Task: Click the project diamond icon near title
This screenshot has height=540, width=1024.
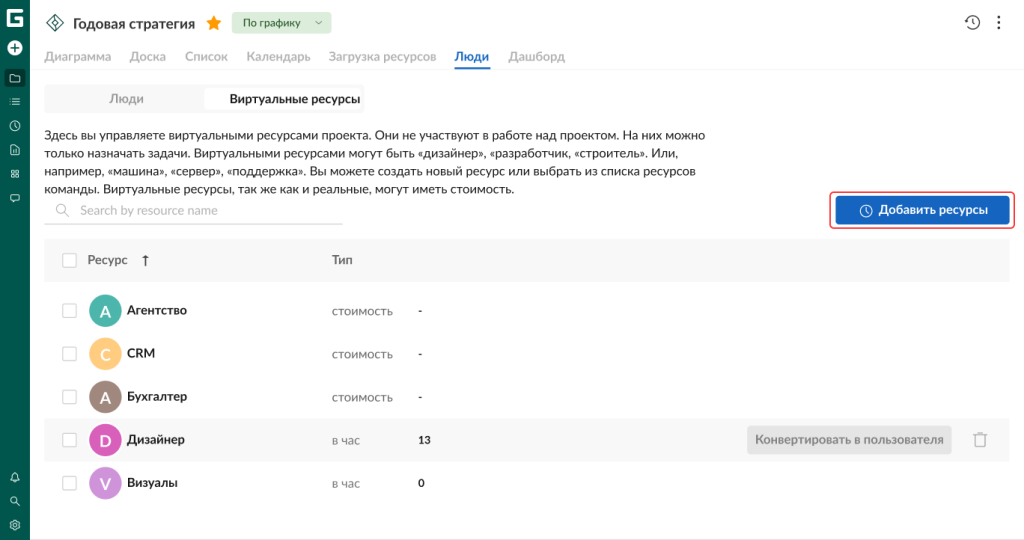Action: (55, 23)
